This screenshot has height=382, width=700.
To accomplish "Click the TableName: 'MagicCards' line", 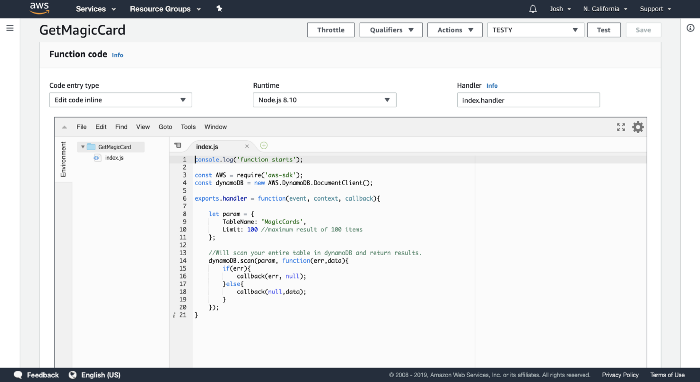I will (264, 222).
